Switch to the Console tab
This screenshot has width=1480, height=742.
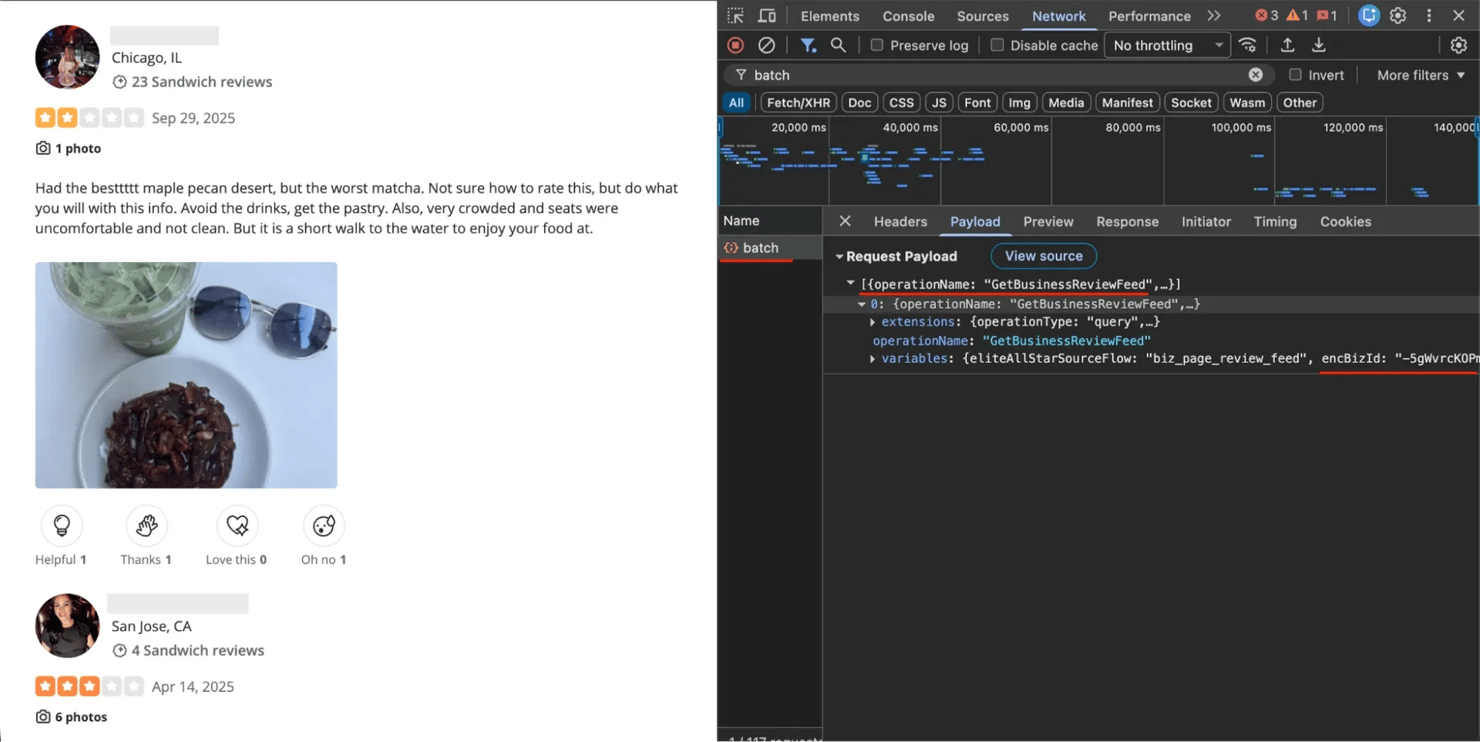point(908,16)
